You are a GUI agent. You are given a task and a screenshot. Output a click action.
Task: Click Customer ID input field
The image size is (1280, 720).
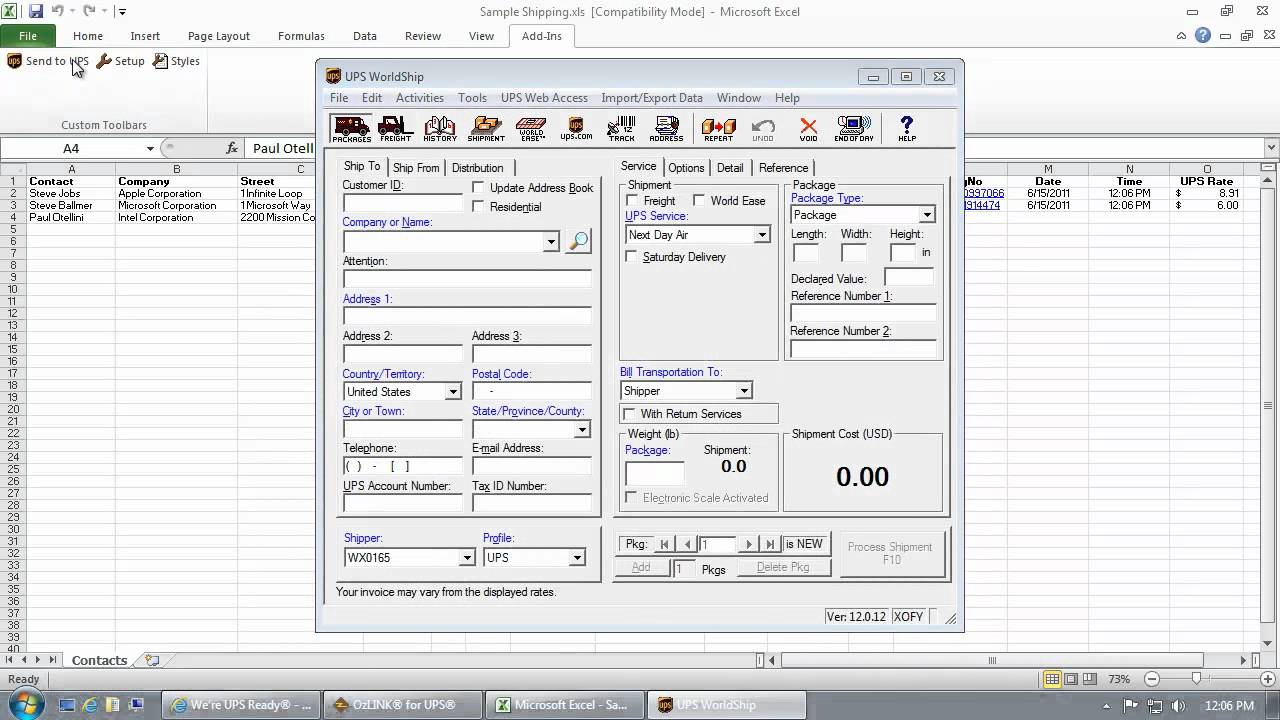402,204
